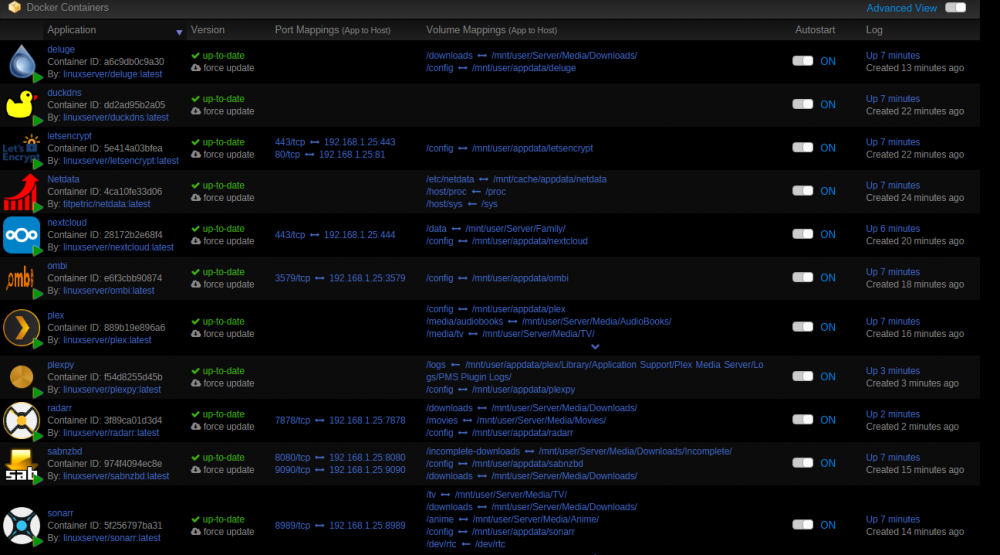Click force update cloud icon for duckdns
The image size is (1000, 555).
196,111
